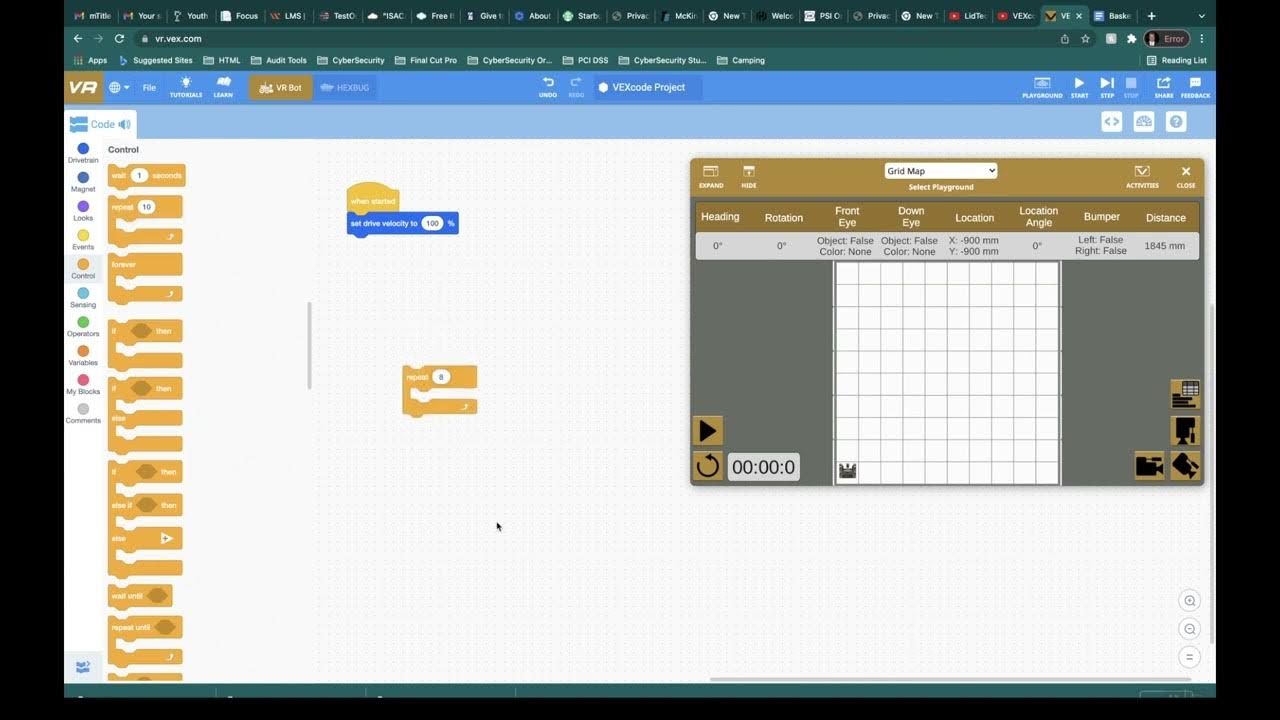This screenshot has height=720, width=1280.
Task: Zoom in the workspace
Action: (1189, 601)
